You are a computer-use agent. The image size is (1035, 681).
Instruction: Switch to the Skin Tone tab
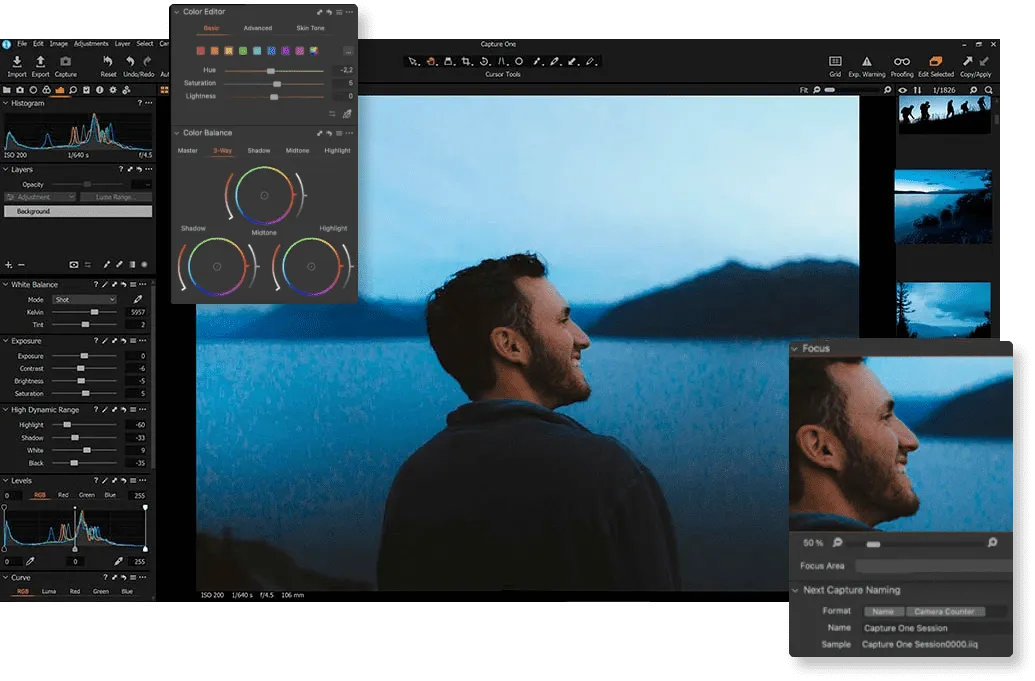(x=310, y=28)
